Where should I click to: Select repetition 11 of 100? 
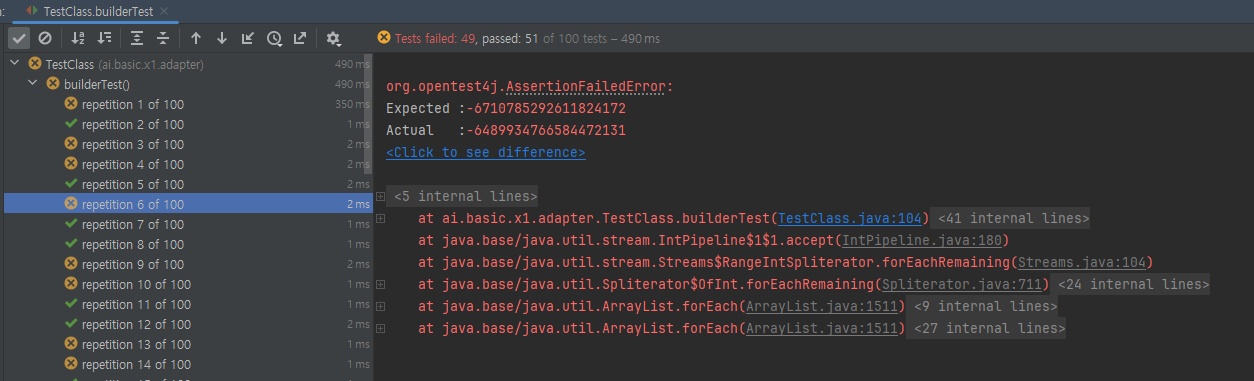pyautogui.click(x=136, y=304)
